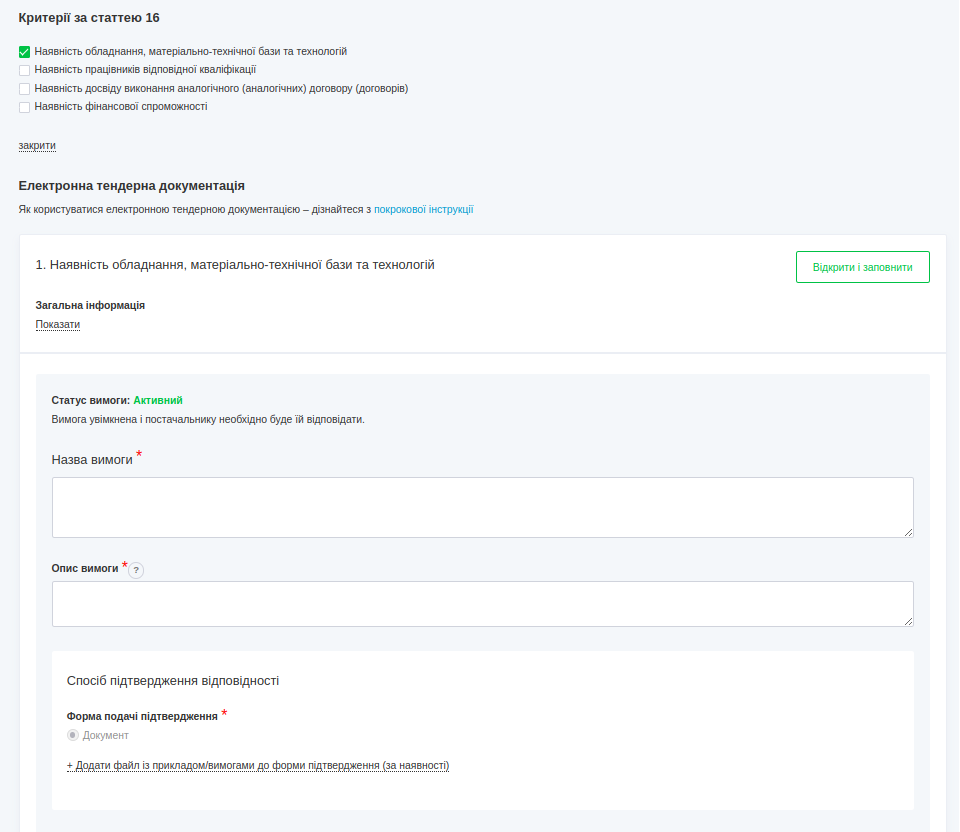Viewport: 960px width, 832px height.
Task: Click the help question mark beside Опис вимоги
Action: point(136,570)
